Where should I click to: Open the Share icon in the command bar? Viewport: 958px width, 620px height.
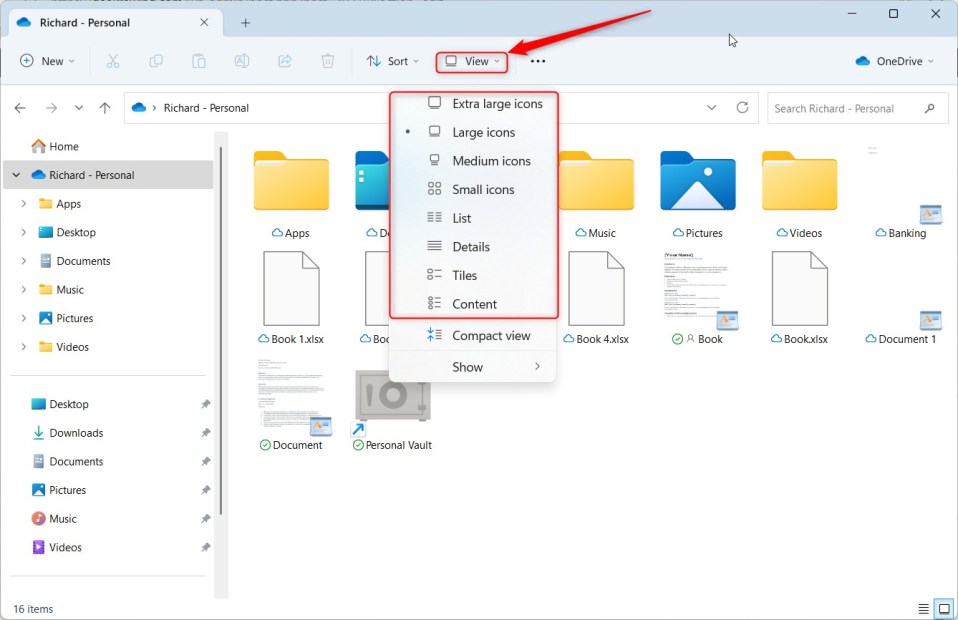tap(285, 61)
